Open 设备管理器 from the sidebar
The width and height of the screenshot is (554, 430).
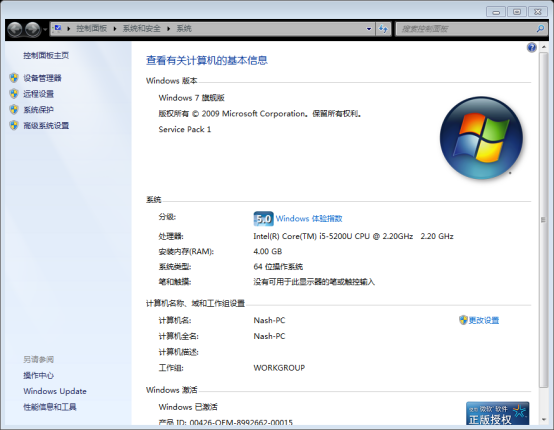[x=42, y=78]
